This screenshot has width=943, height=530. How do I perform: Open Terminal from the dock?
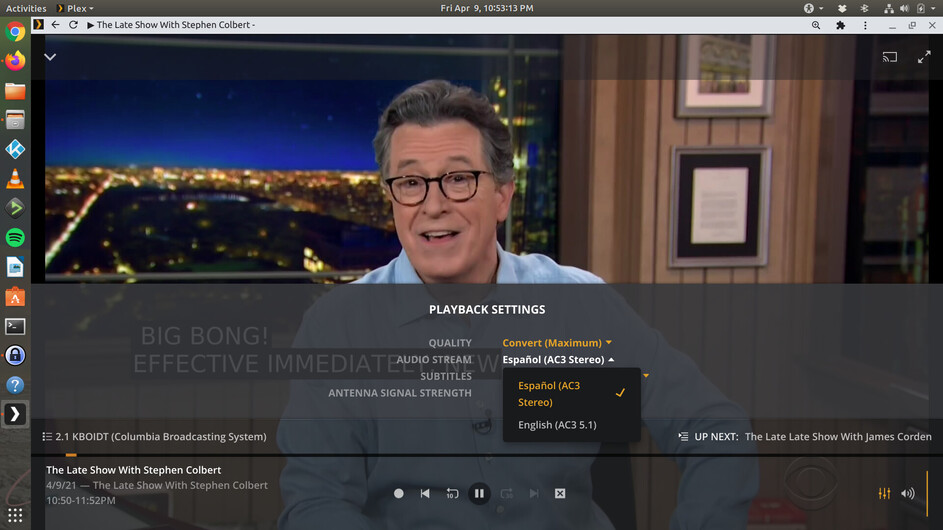coord(15,326)
